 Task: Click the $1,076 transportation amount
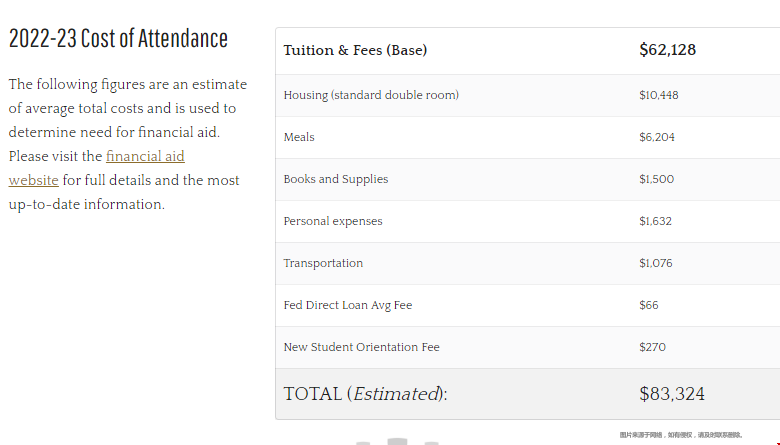click(x=656, y=263)
